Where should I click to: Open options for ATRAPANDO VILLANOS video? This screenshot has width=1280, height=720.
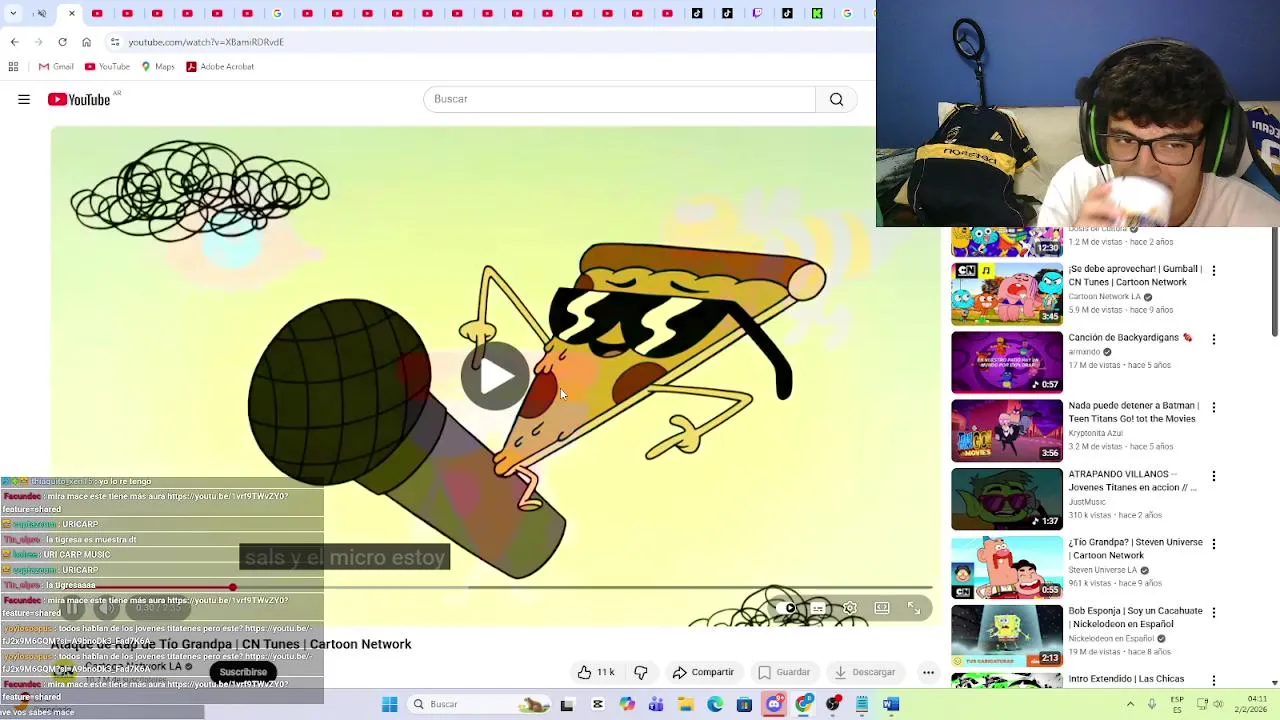[x=1214, y=476]
